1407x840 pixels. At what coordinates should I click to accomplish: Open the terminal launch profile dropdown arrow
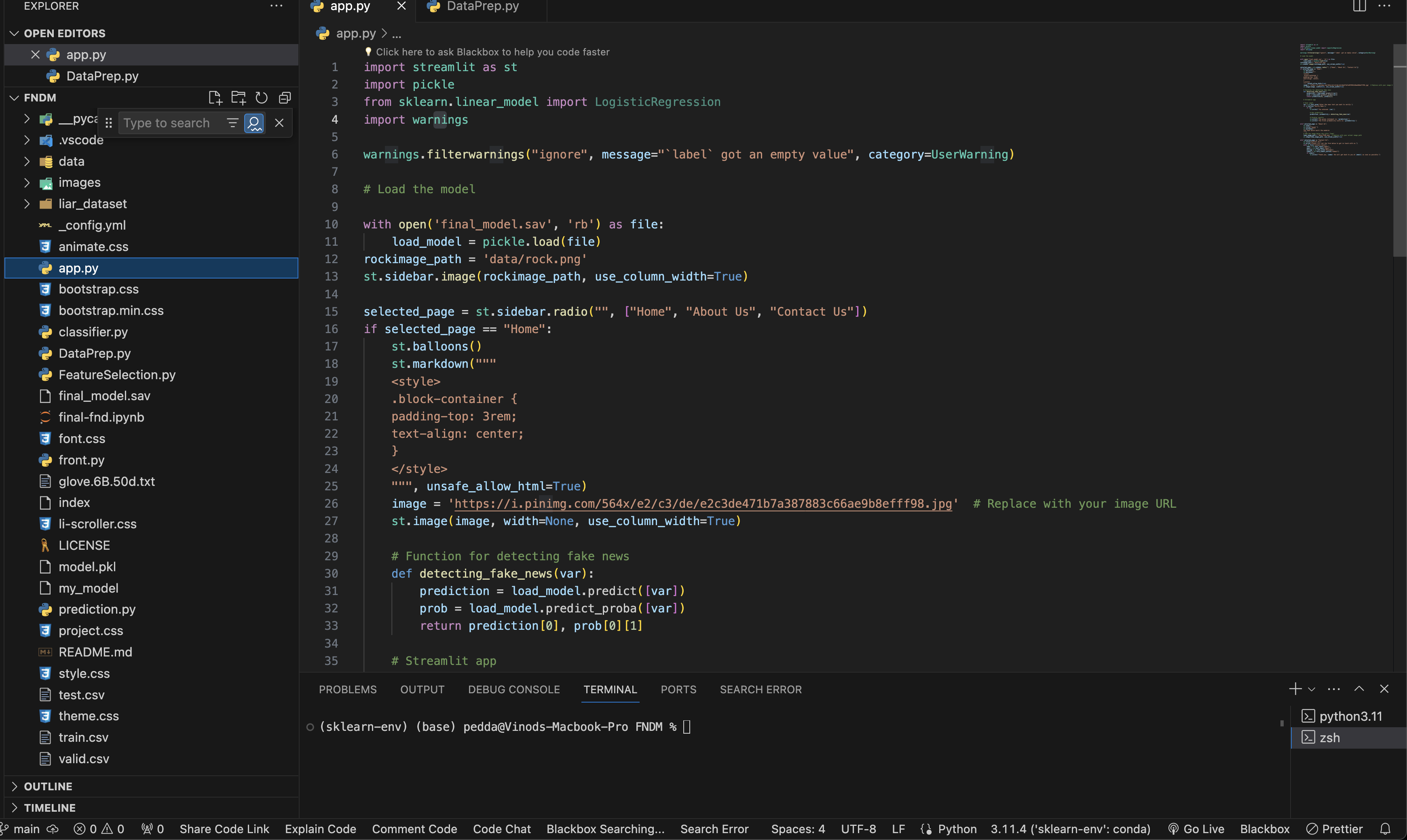point(1311,690)
